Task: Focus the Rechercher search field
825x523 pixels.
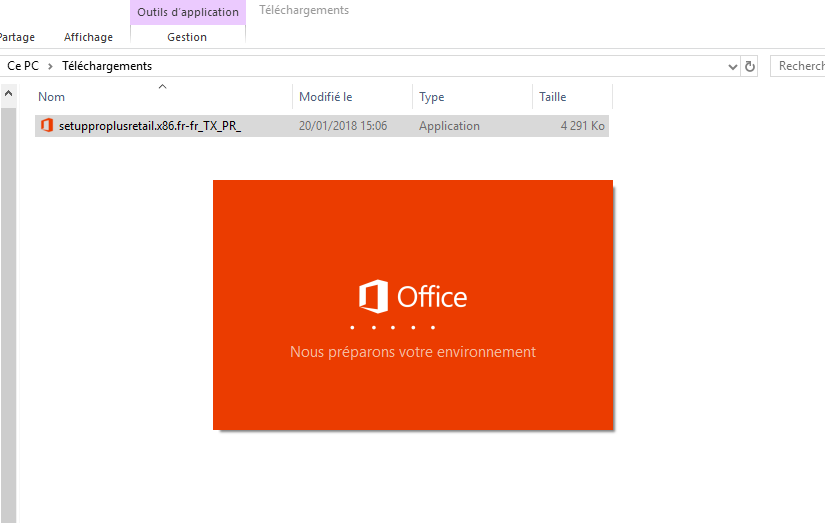Action: coord(798,66)
